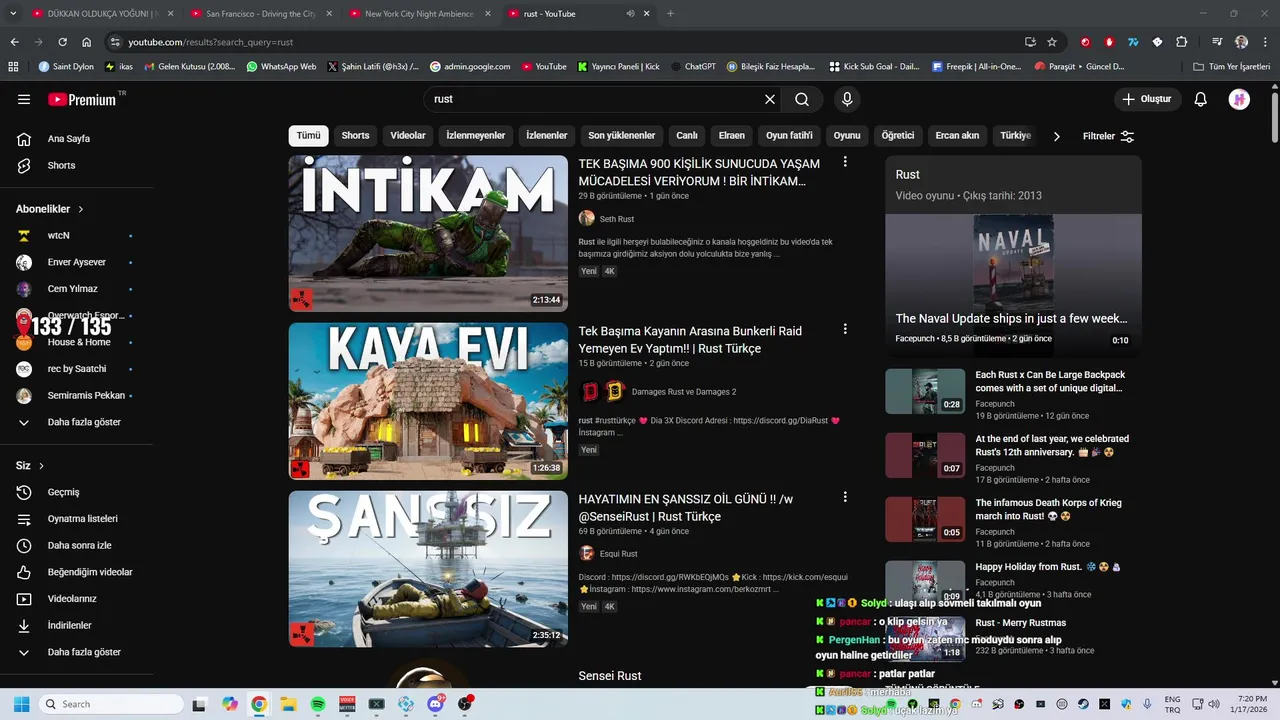Select the Oyun fatihi filter chip
This screenshot has width=1280, height=720.
789,136
